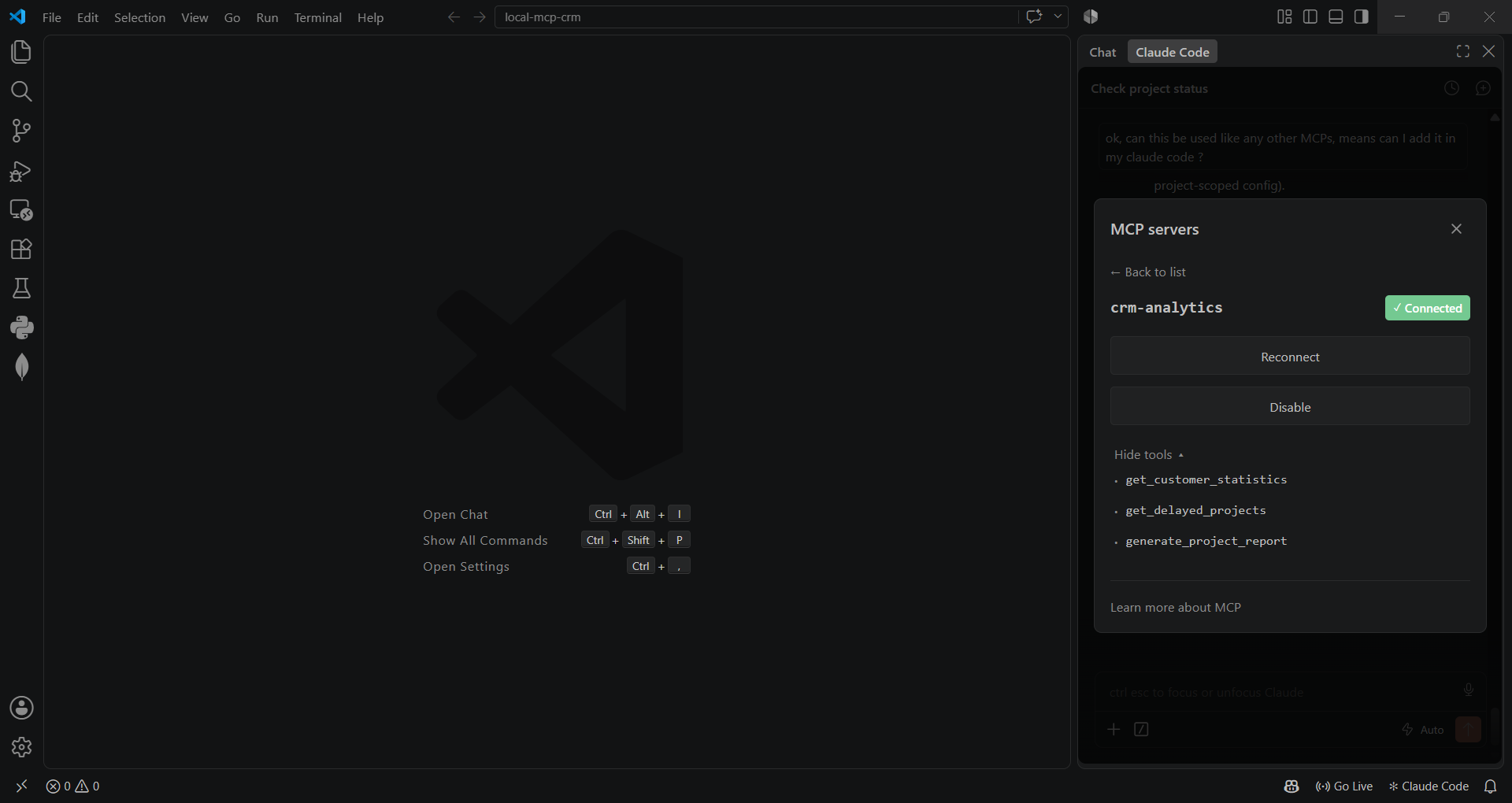Click the Connected status badge
This screenshot has width=1512, height=803.
(x=1427, y=308)
